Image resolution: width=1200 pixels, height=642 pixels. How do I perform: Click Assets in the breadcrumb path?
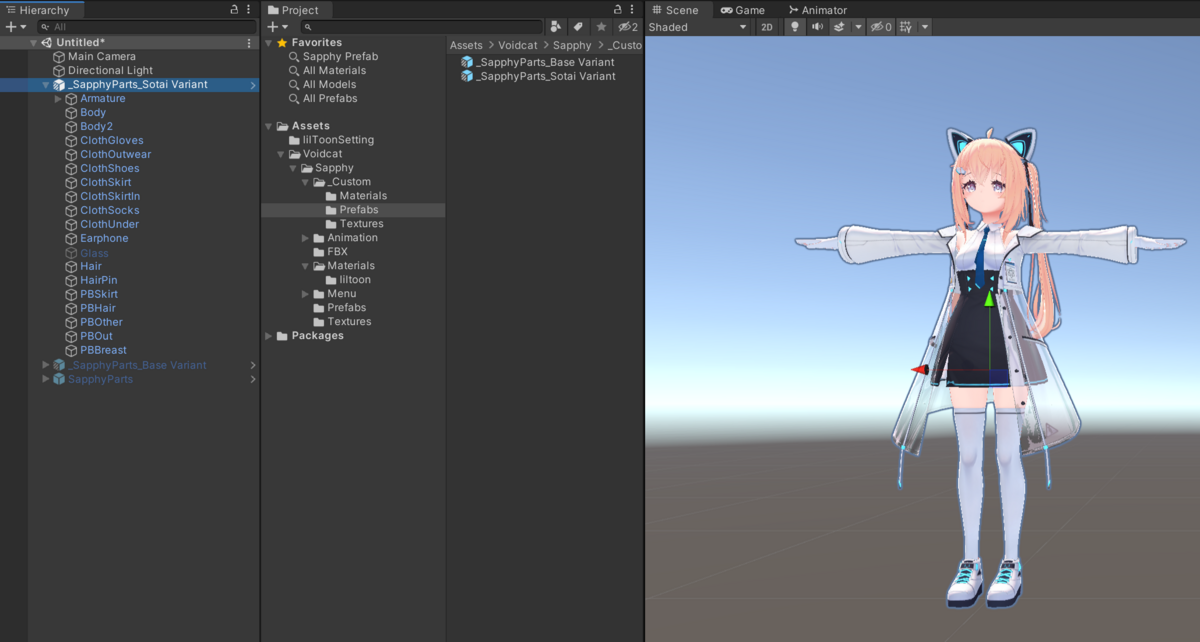(x=466, y=45)
